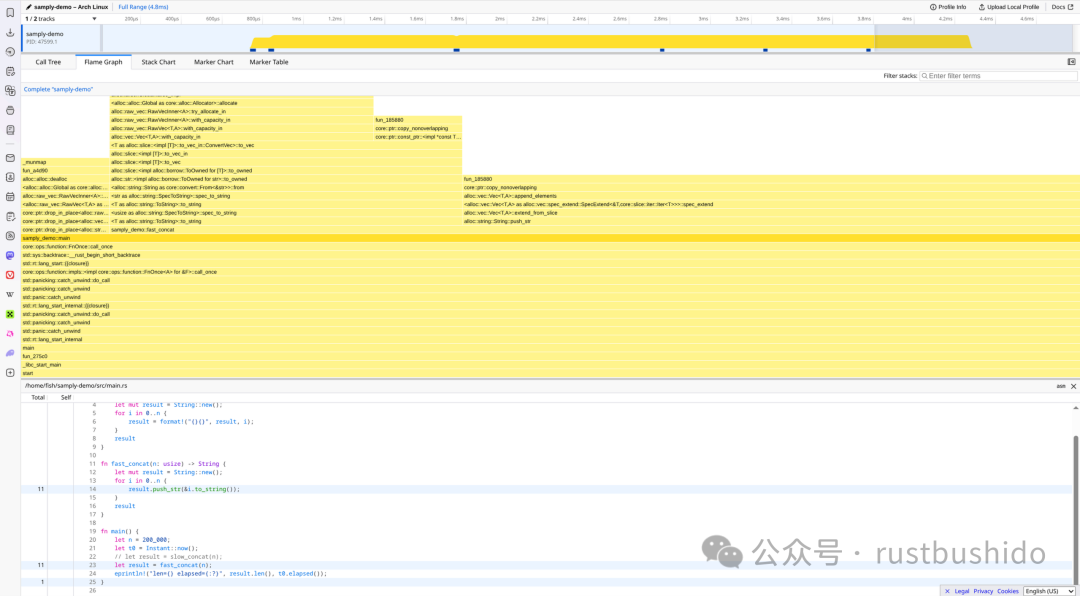
Task: Close the source code view
Action: pyautogui.click(x=1073, y=387)
